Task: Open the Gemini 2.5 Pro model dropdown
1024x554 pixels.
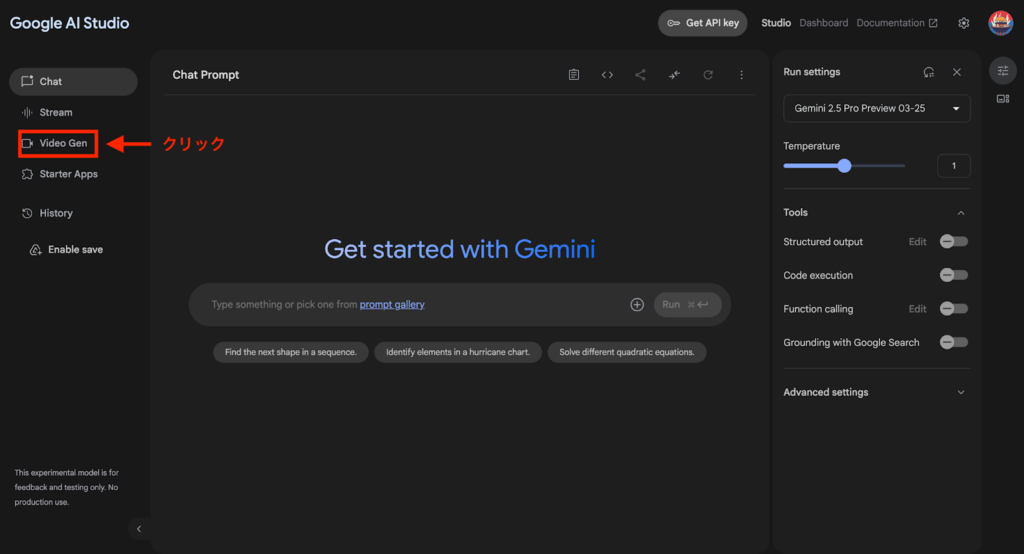Action: (876, 108)
